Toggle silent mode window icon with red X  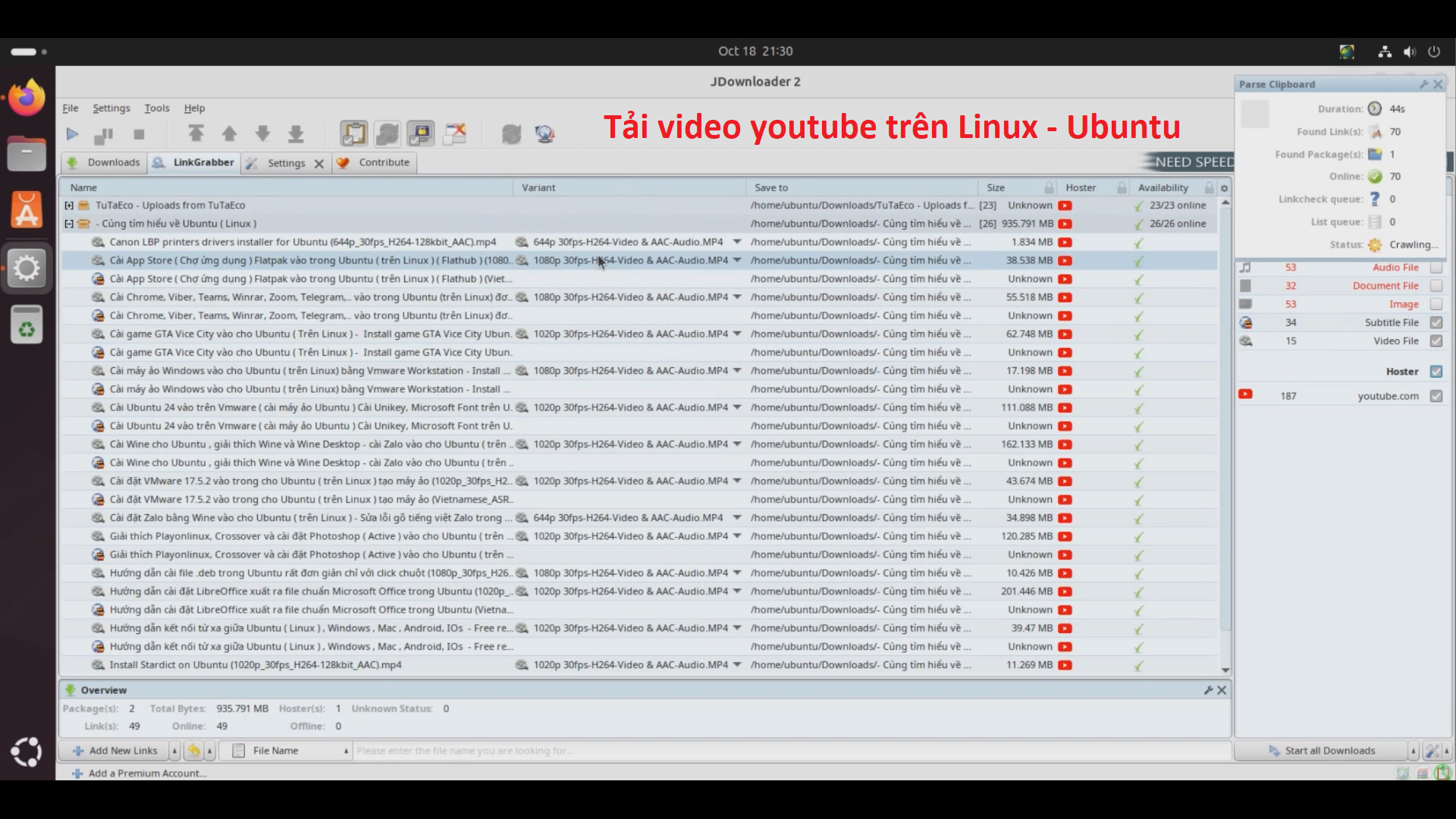454,134
